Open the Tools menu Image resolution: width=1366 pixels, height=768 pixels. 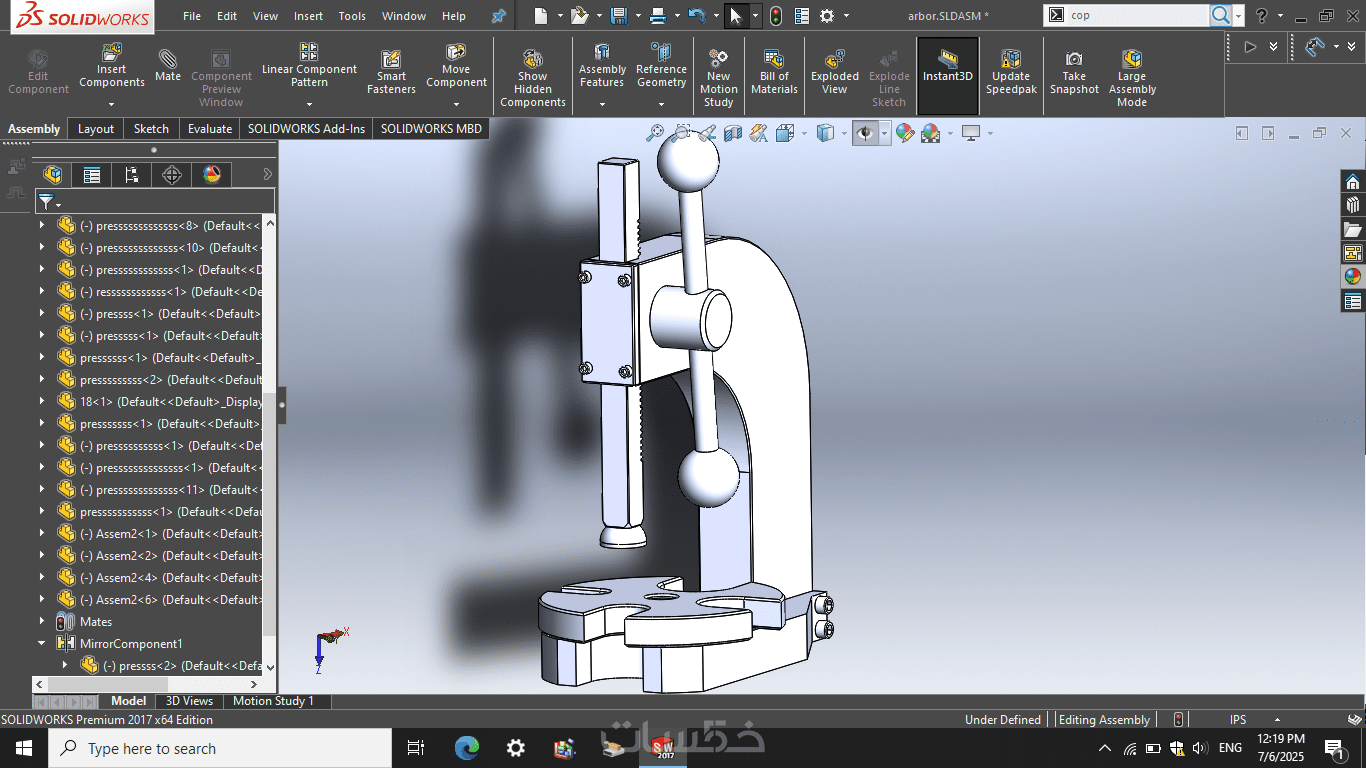click(x=352, y=16)
